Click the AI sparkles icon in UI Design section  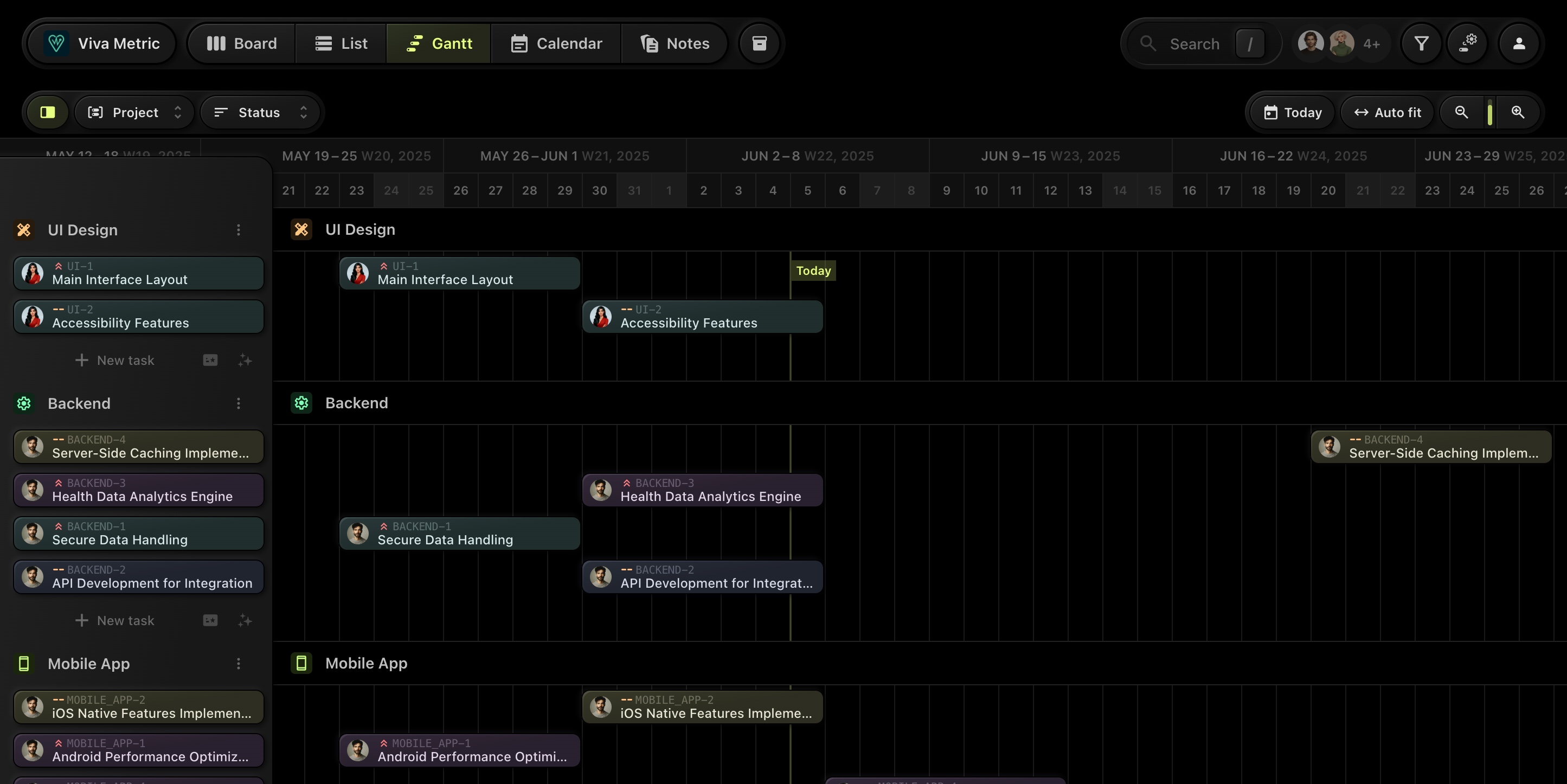click(x=245, y=360)
